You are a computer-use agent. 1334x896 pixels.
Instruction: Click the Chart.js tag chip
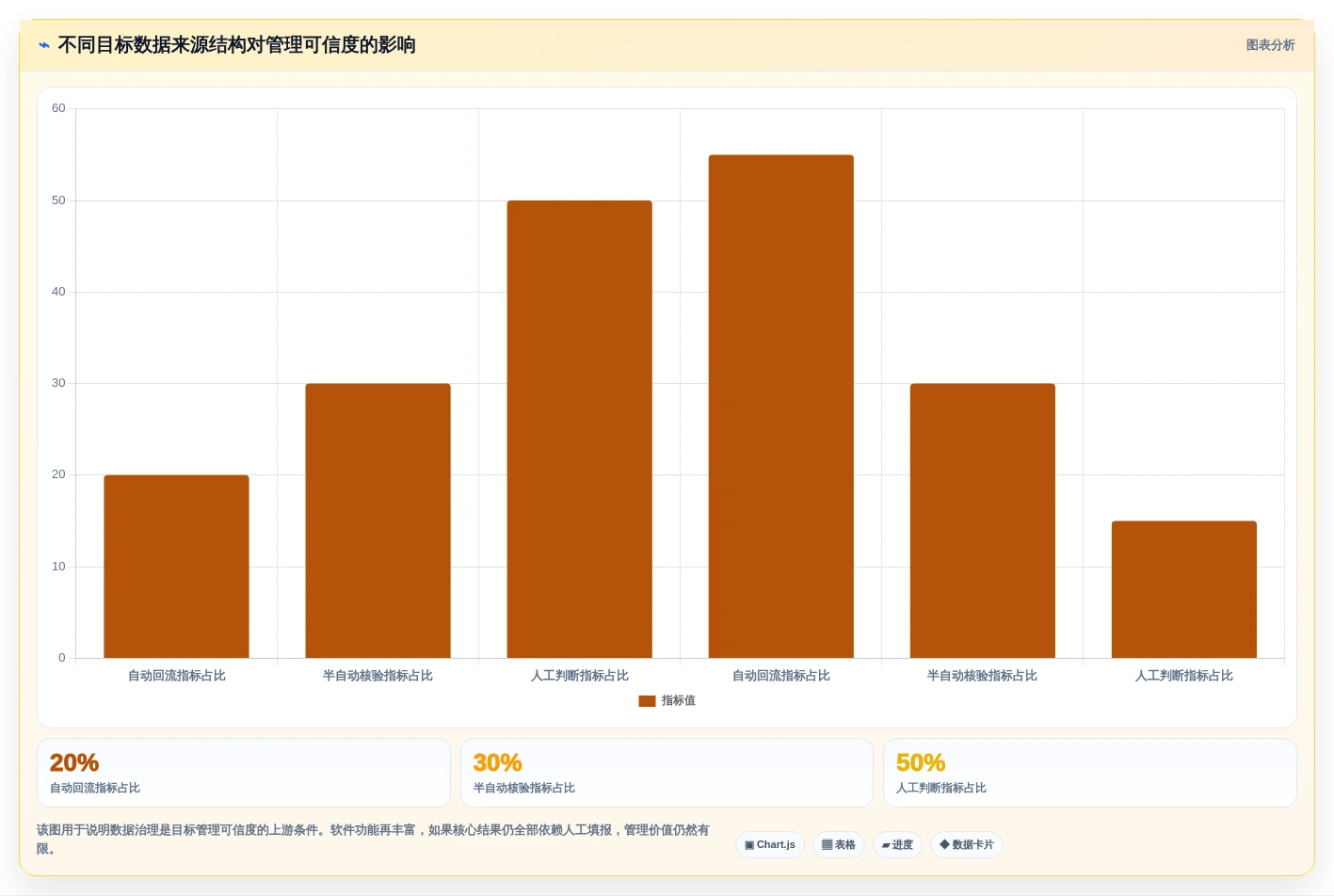770,844
